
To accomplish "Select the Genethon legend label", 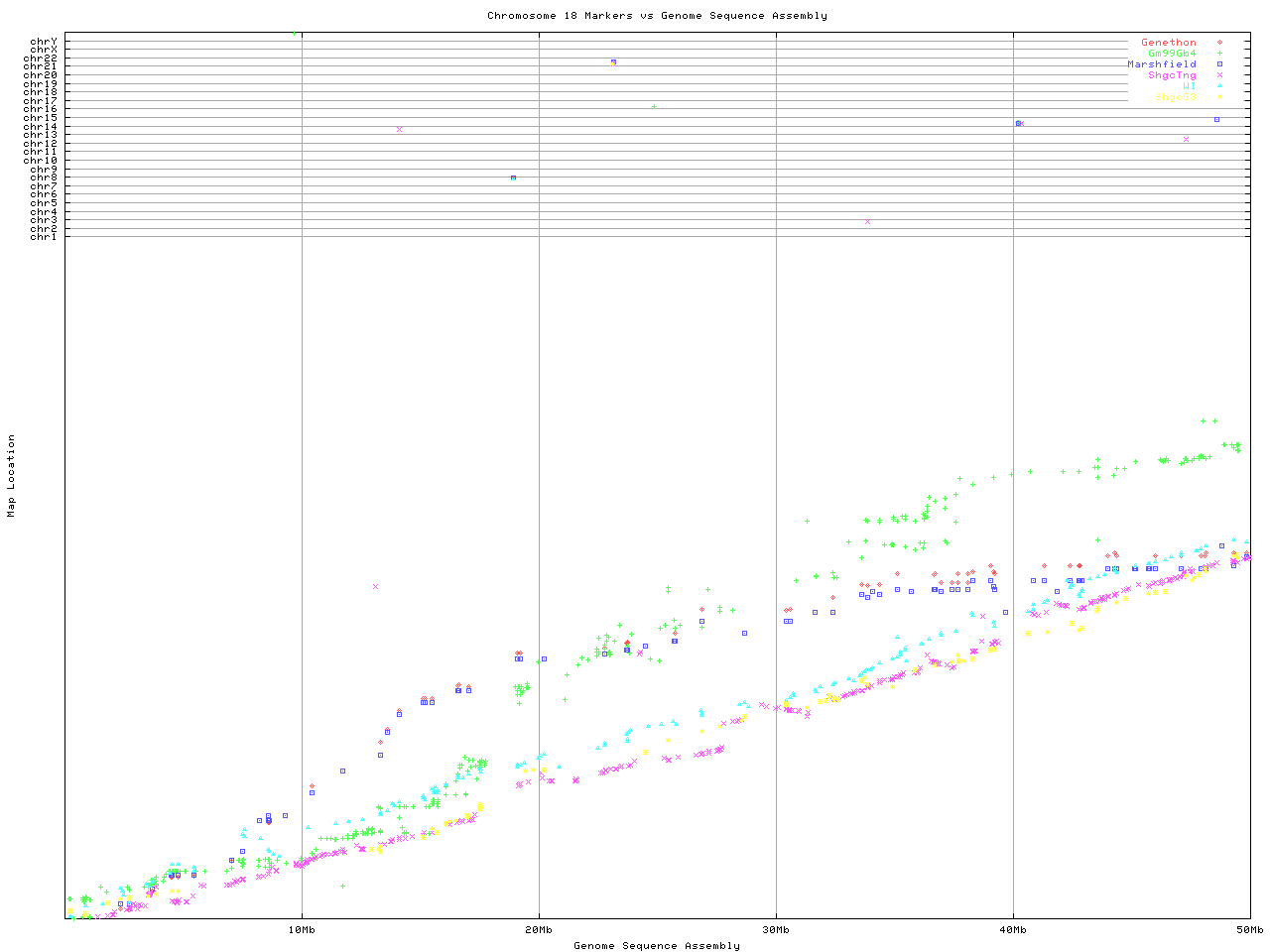I will tap(1168, 43).
